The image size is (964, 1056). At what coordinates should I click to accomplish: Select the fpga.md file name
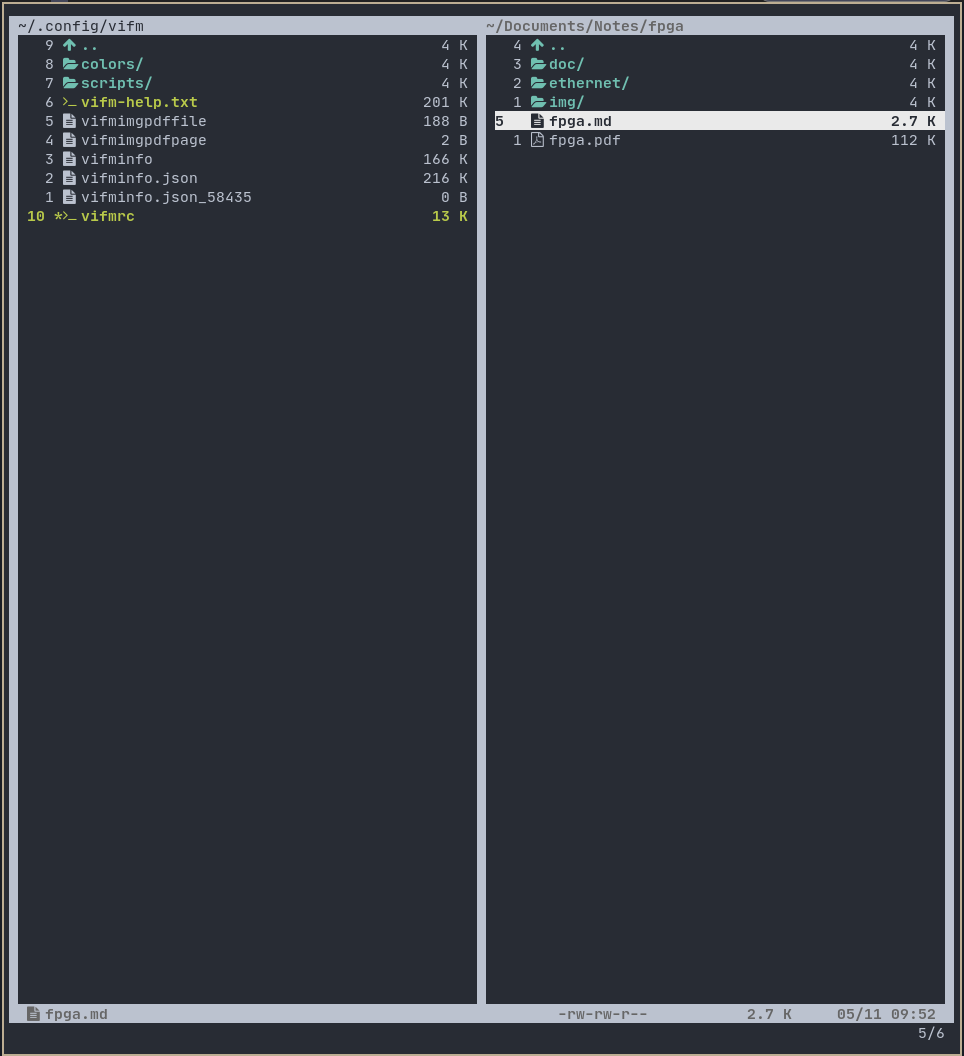pyautogui.click(x=580, y=121)
